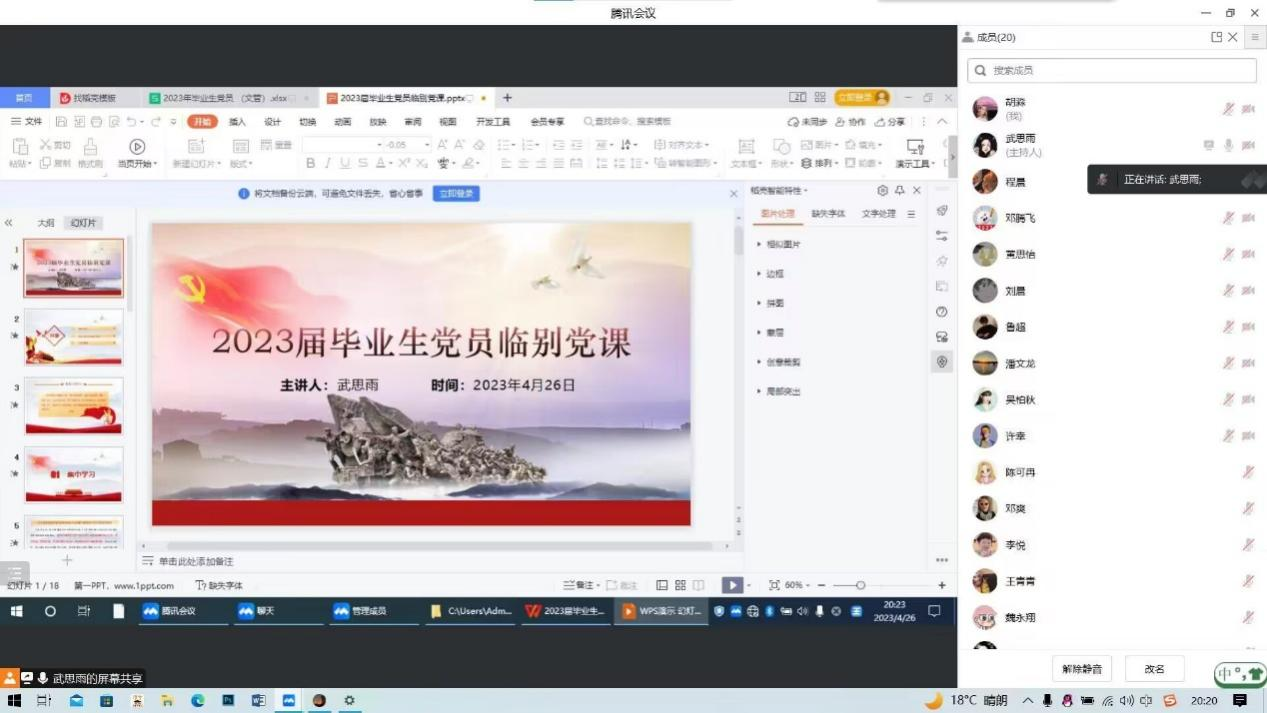Screen dimensions: 1267x713
Task: Click the zoom slider handle in status bar
Action: [860, 585]
